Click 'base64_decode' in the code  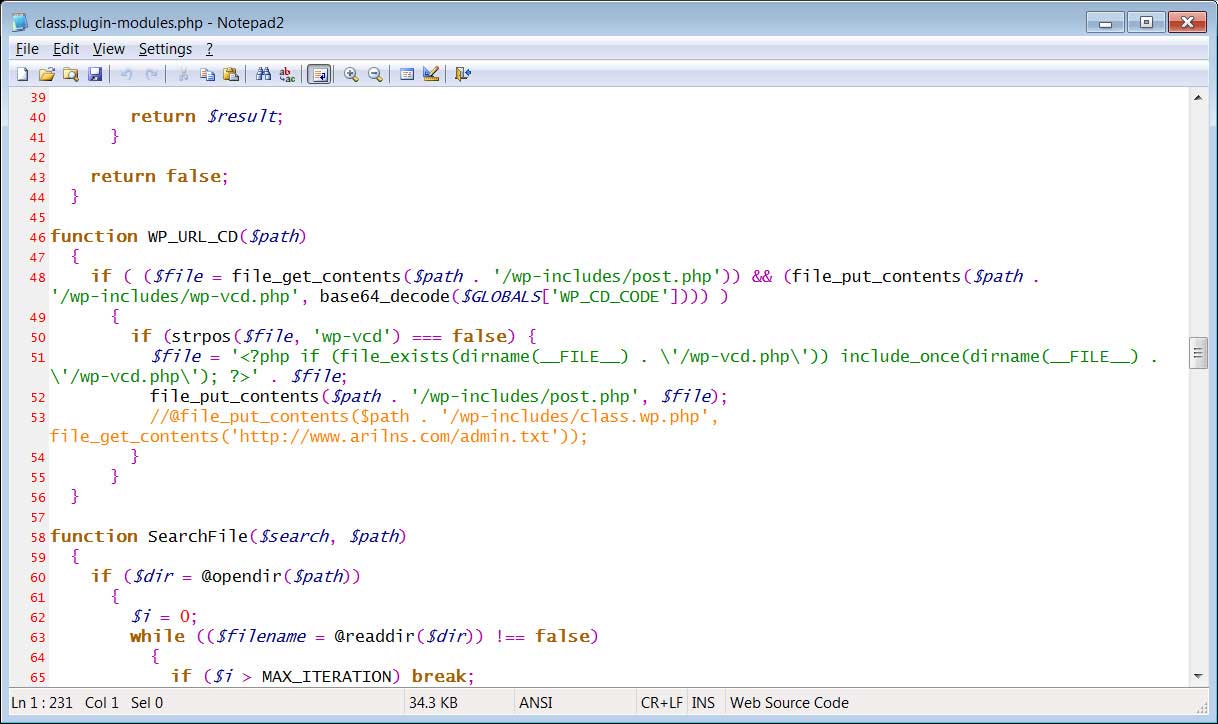pos(385,297)
